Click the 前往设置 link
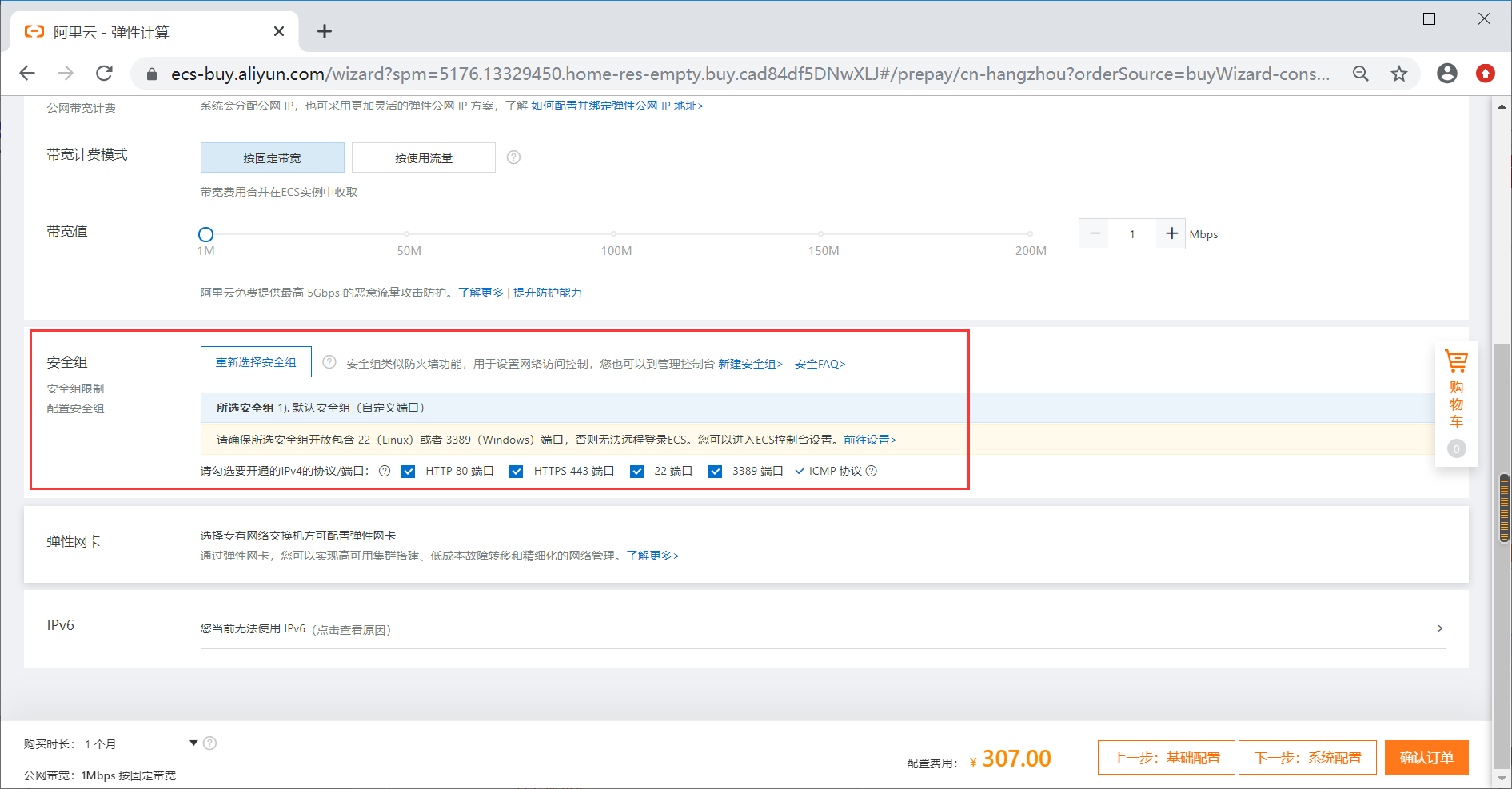 870,440
